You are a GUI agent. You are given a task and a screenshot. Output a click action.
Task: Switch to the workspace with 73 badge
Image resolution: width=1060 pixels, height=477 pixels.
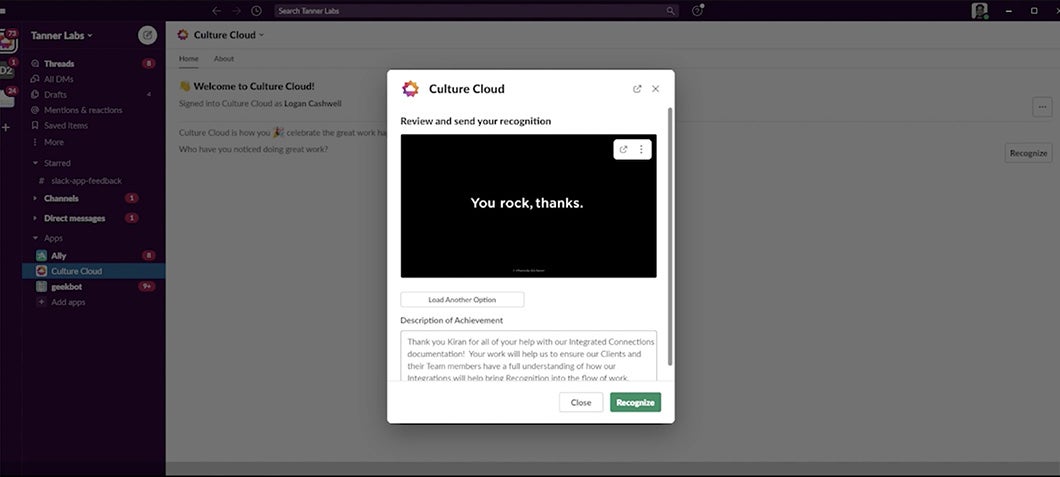pos(7,41)
